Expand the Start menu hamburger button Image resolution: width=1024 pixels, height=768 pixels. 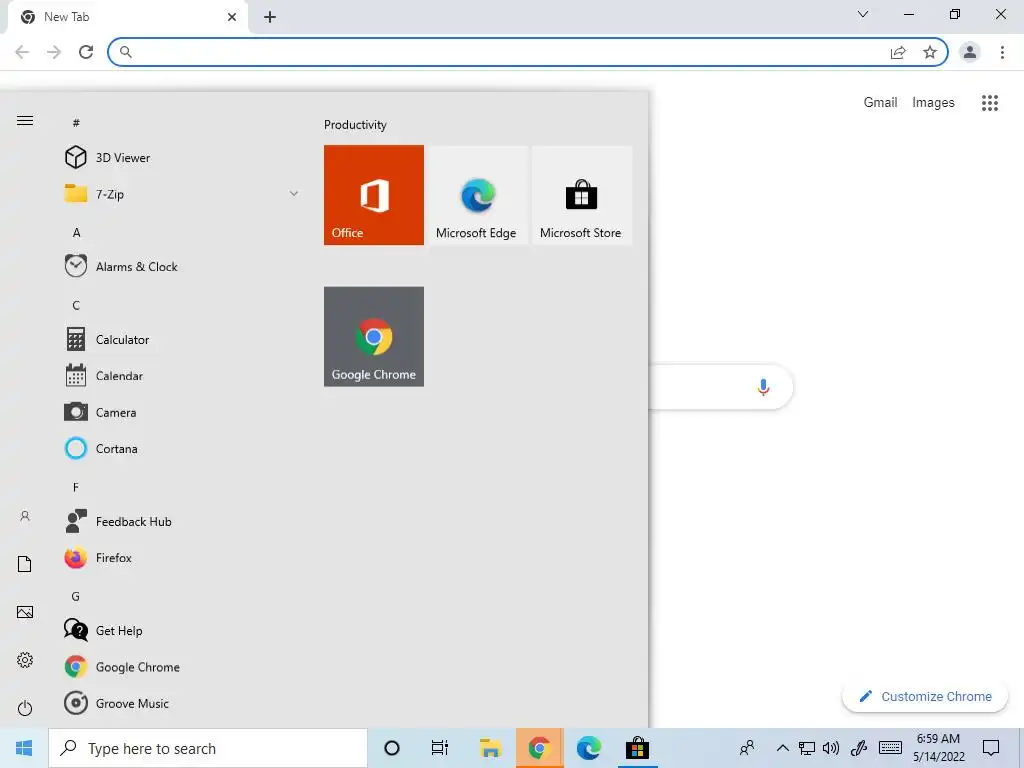25,120
